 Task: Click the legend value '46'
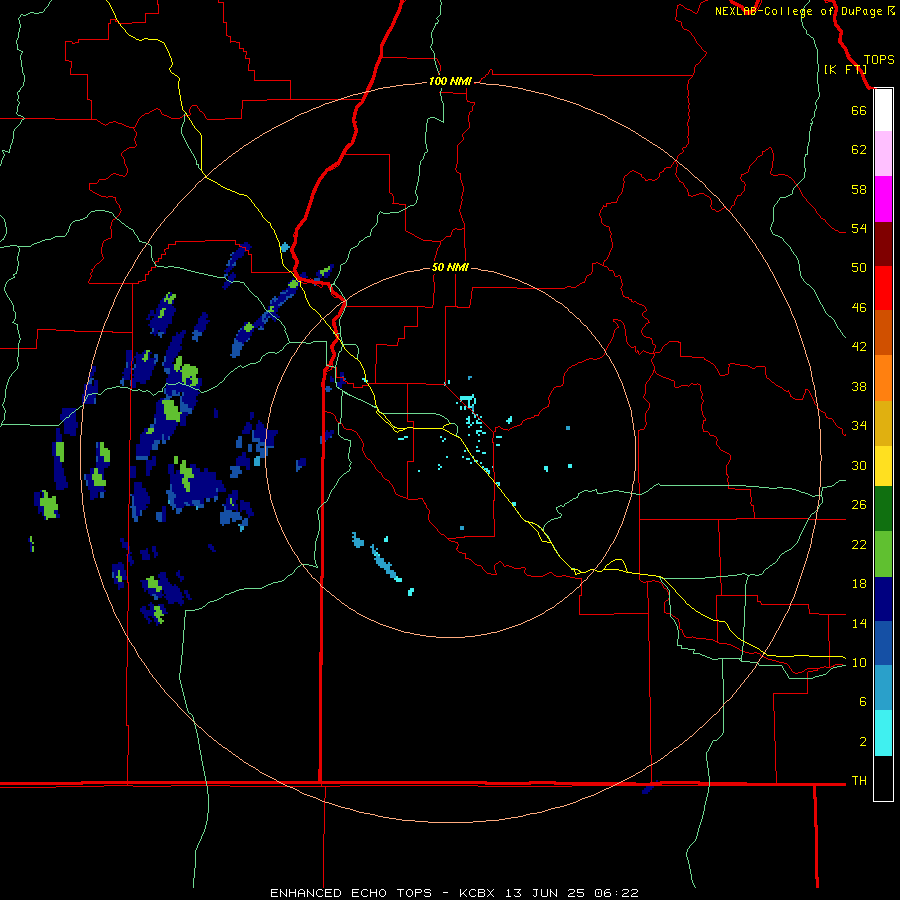coord(859,308)
